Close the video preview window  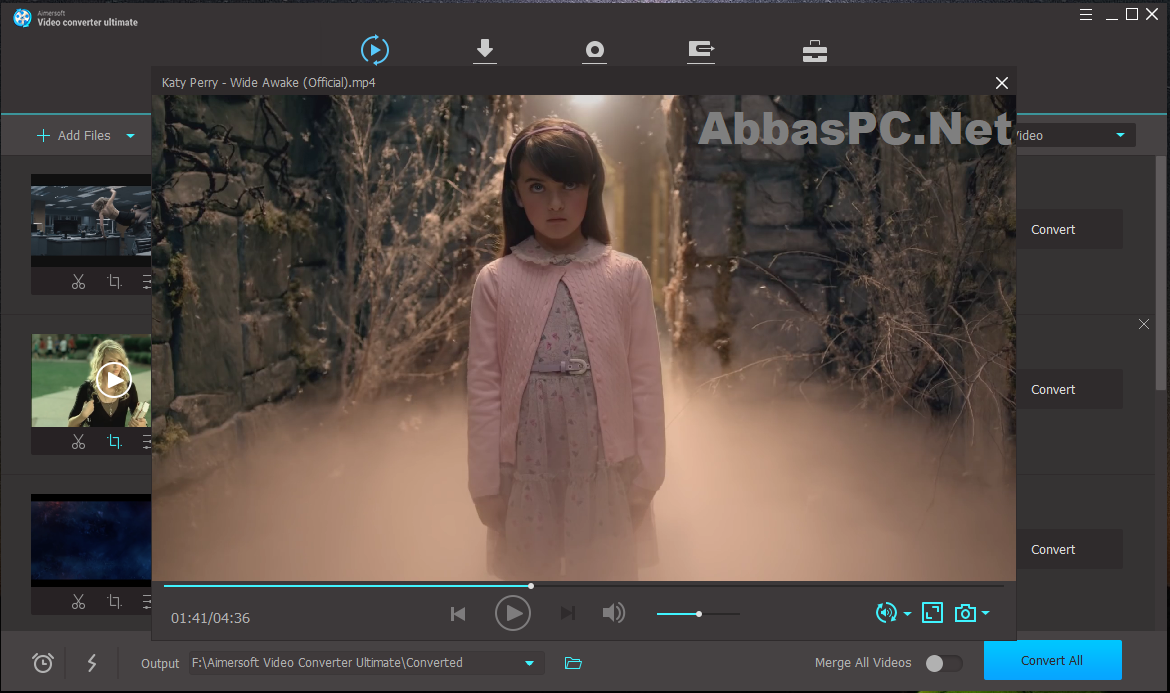tap(1001, 83)
